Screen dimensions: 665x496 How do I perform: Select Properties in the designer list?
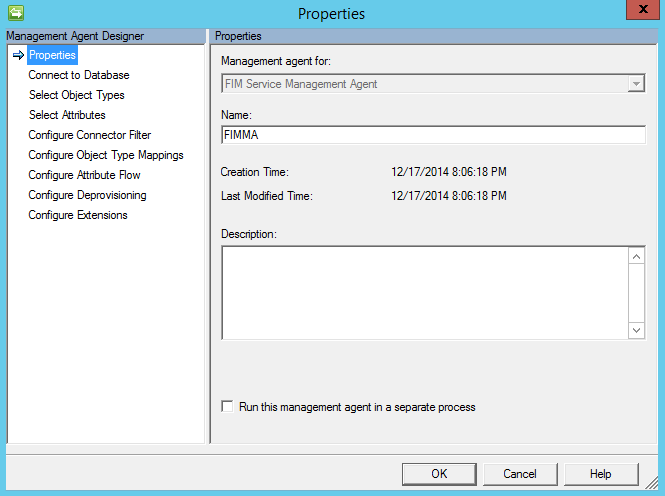(x=52, y=55)
